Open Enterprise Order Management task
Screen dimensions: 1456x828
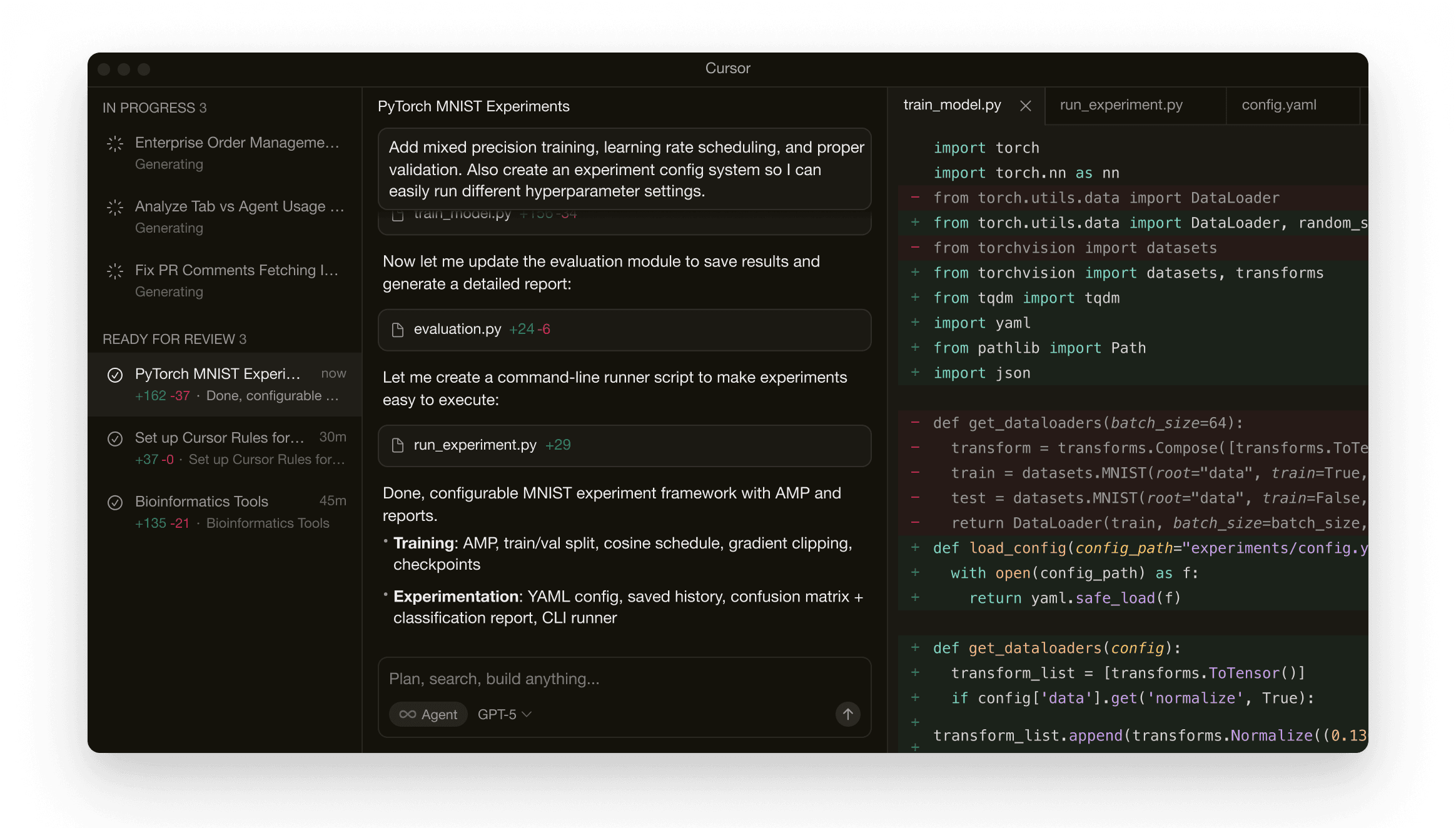coord(225,153)
